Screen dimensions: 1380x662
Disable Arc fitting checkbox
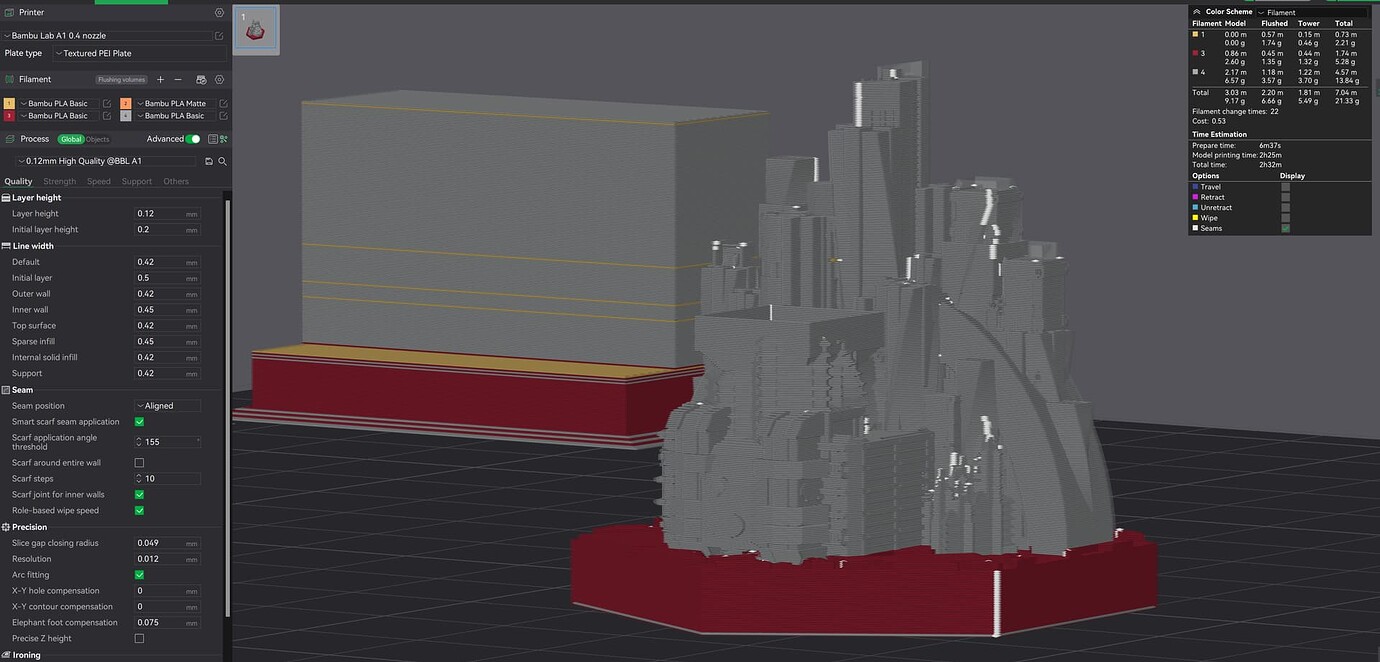click(139, 575)
